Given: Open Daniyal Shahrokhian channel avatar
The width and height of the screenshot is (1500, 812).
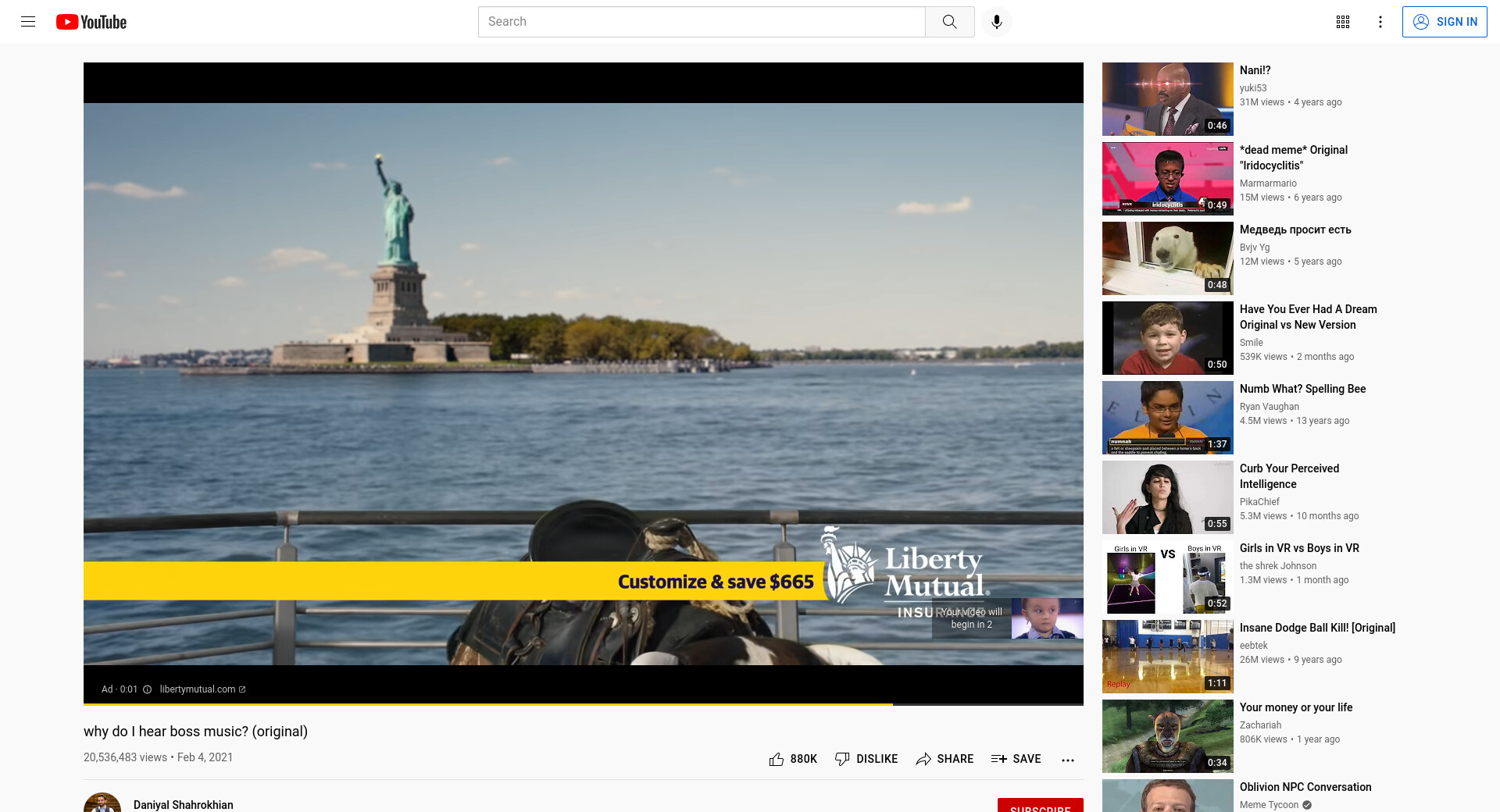Looking at the screenshot, I should [102, 803].
